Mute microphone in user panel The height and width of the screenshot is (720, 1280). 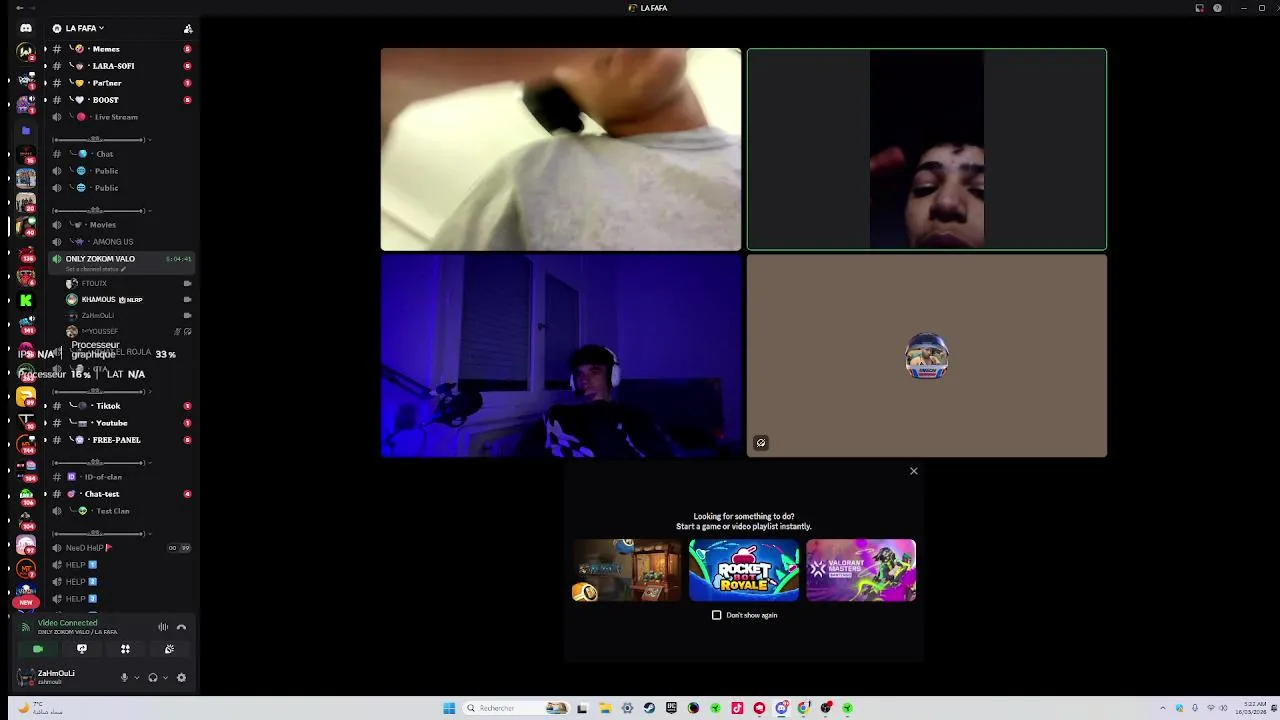coord(124,677)
